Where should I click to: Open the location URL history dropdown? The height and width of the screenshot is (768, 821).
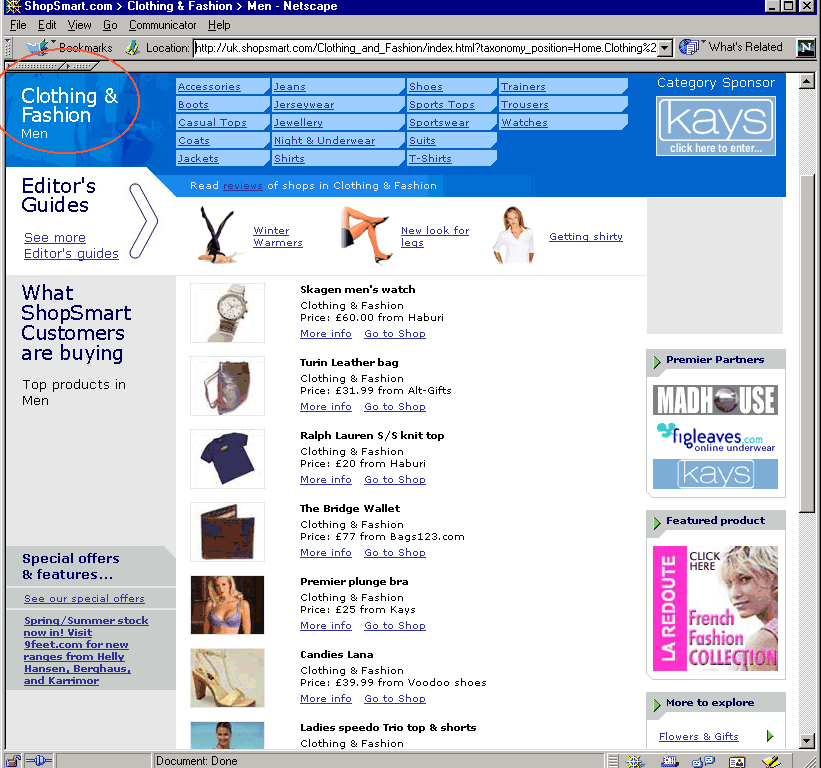tap(665, 48)
